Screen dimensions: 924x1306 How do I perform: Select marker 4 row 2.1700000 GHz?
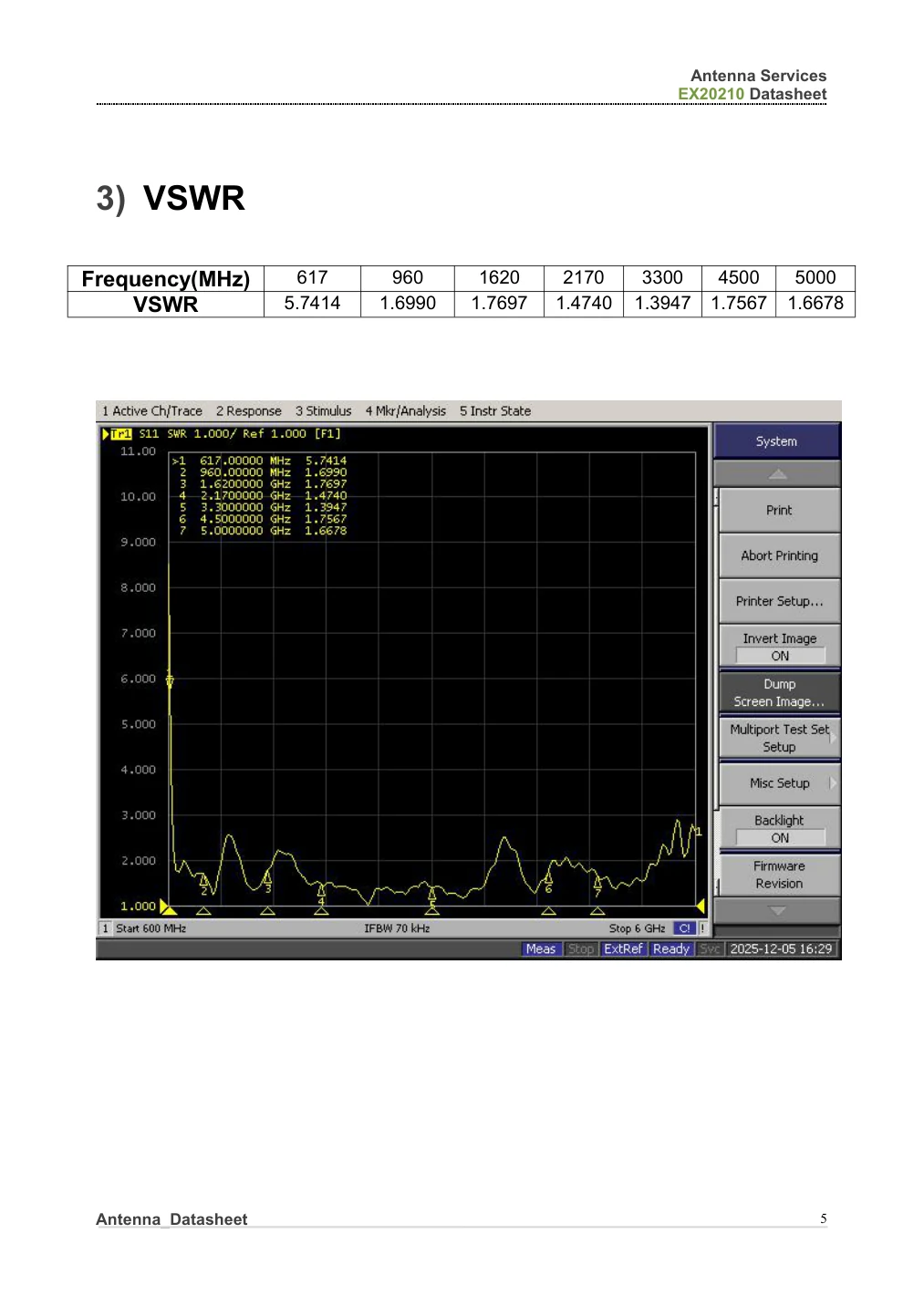click(260, 496)
